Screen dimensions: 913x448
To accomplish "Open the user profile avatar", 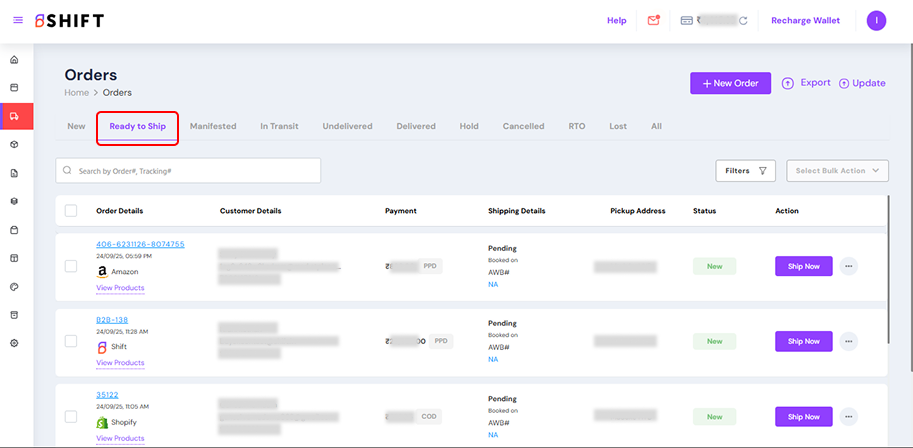I will (876, 21).
